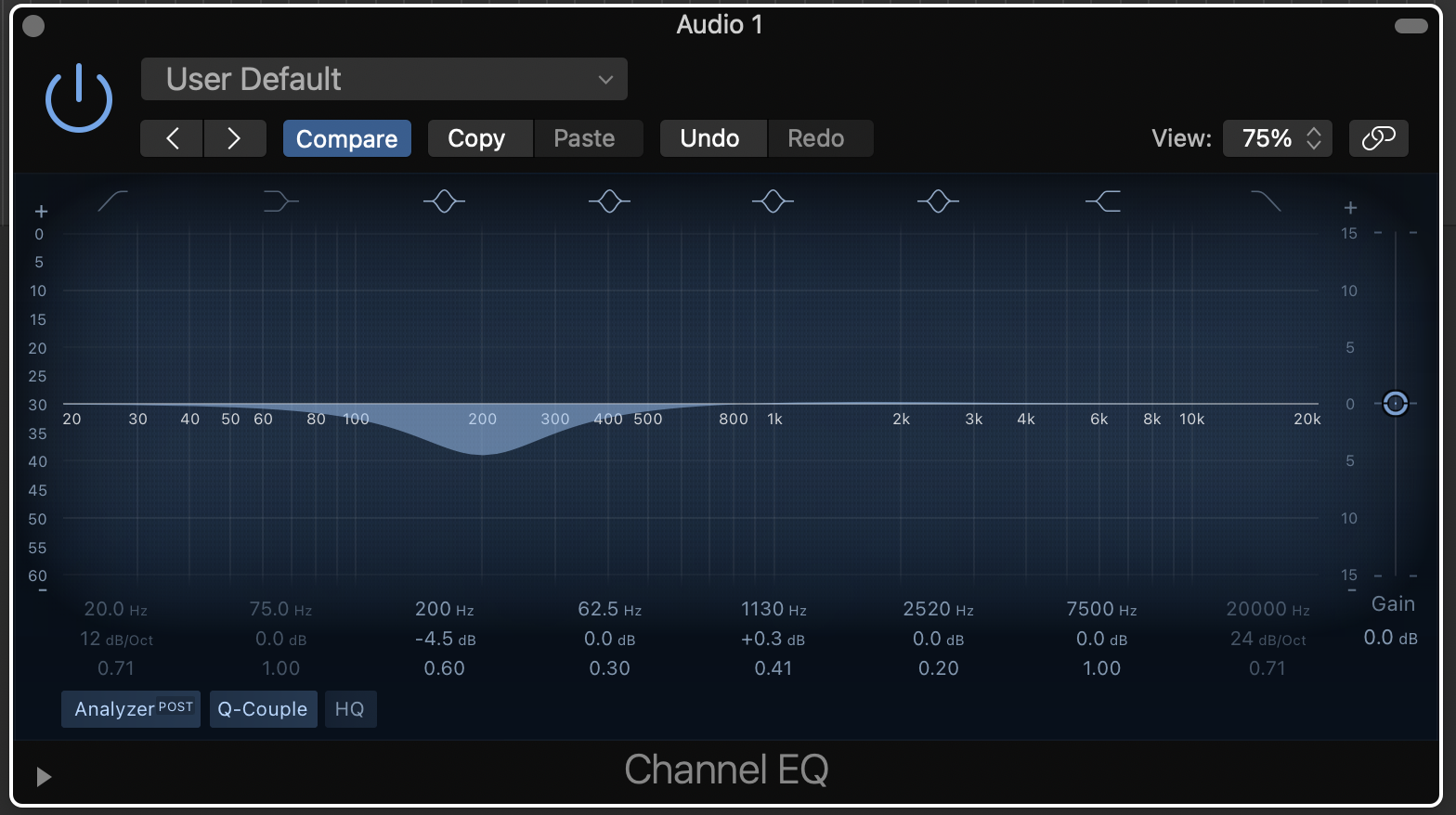Enable the low cut filter band icon
The image size is (1456, 815).
tap(113, 201)
